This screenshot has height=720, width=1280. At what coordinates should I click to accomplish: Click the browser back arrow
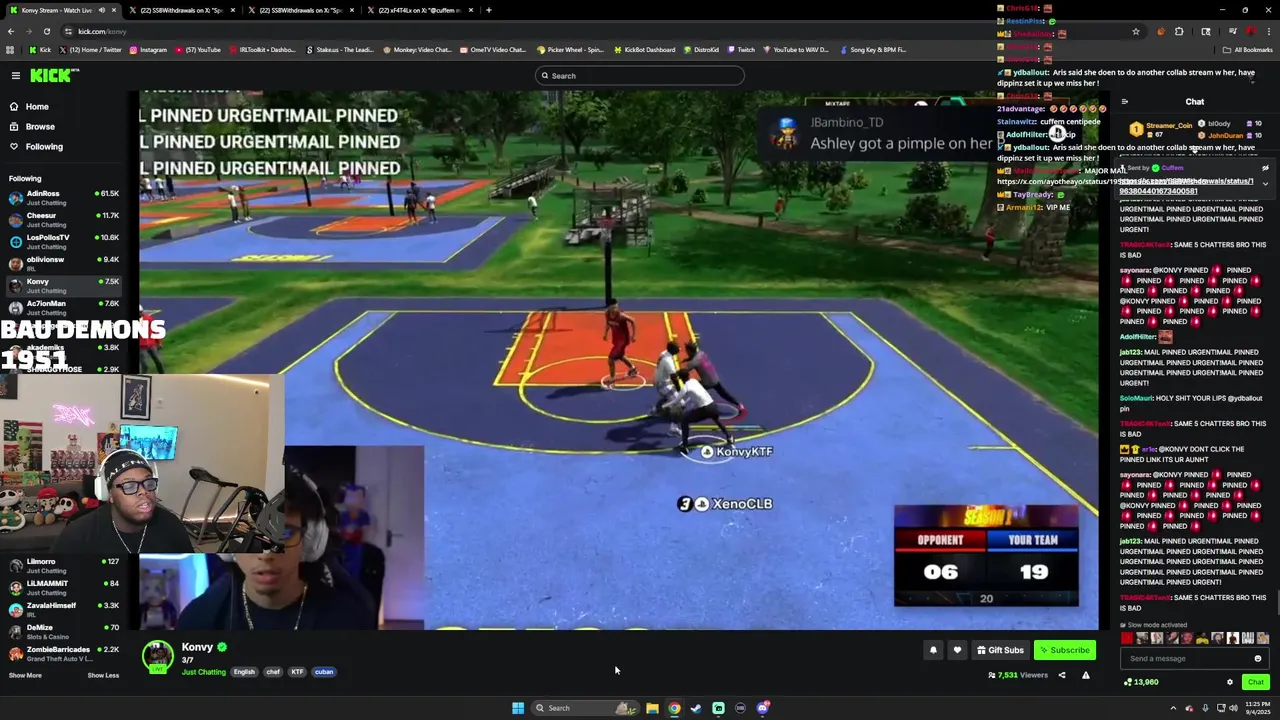(x=11, y=31)
